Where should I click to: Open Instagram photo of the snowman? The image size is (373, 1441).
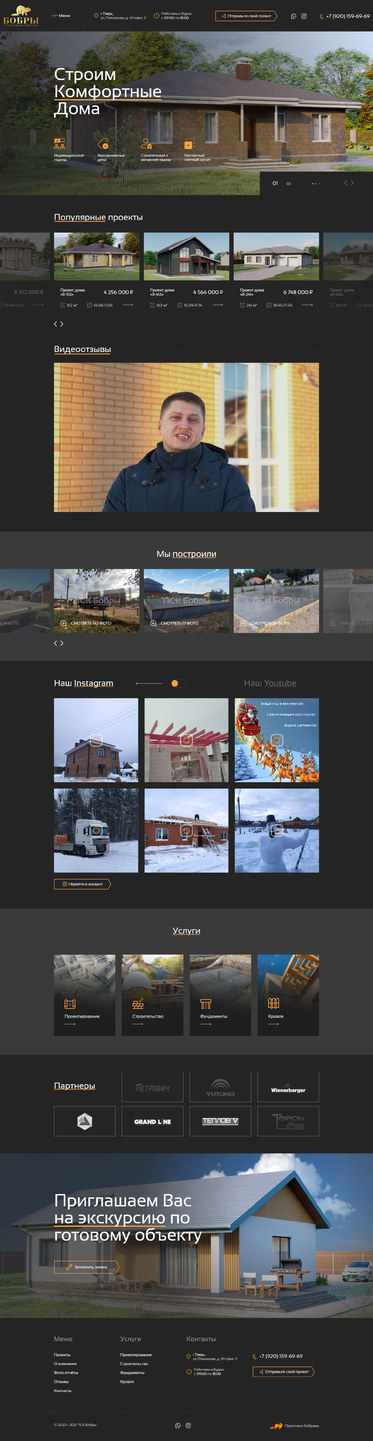tap(277, 830)
